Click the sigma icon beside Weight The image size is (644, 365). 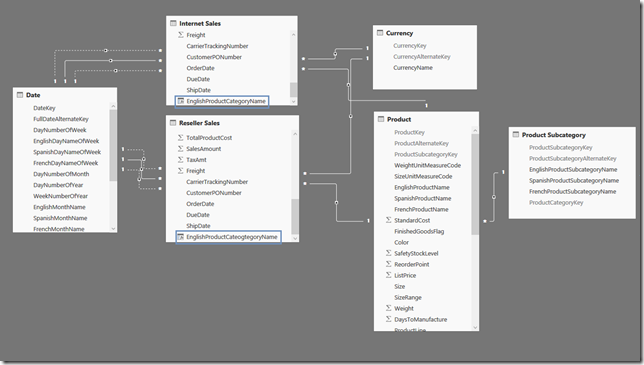(389, 308)
